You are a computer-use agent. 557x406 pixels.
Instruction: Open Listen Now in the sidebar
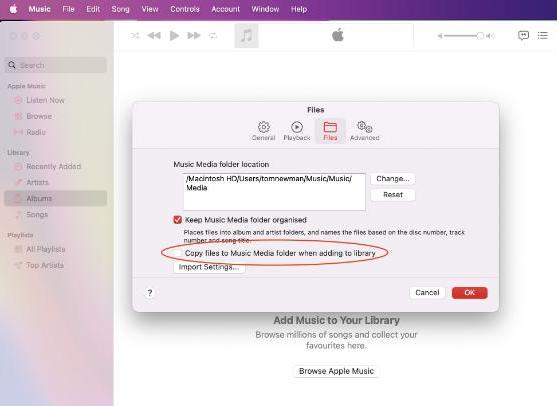tap(56, 101)
